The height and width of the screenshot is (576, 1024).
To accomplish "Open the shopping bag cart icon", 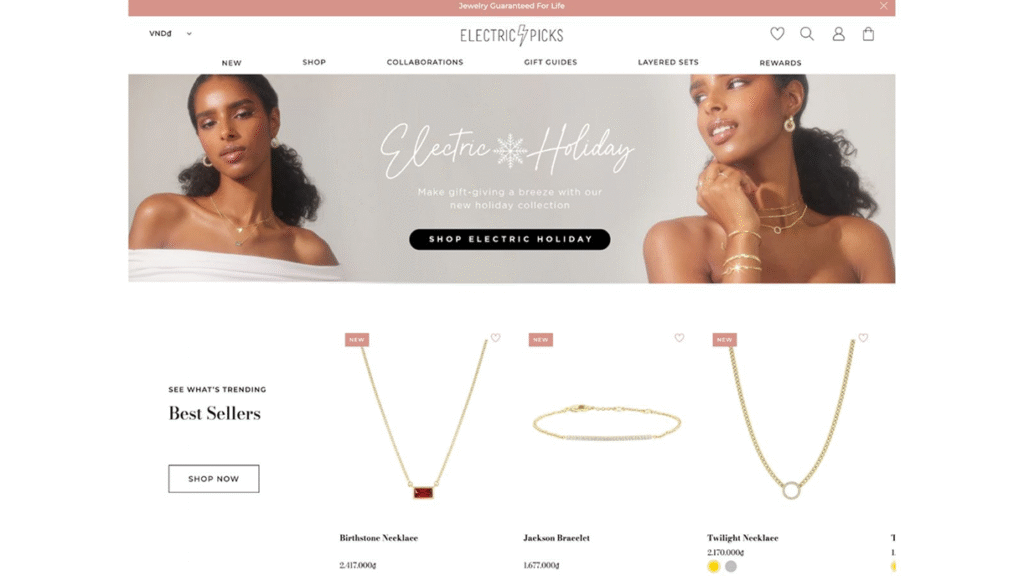I will click(x=868, y=34).
